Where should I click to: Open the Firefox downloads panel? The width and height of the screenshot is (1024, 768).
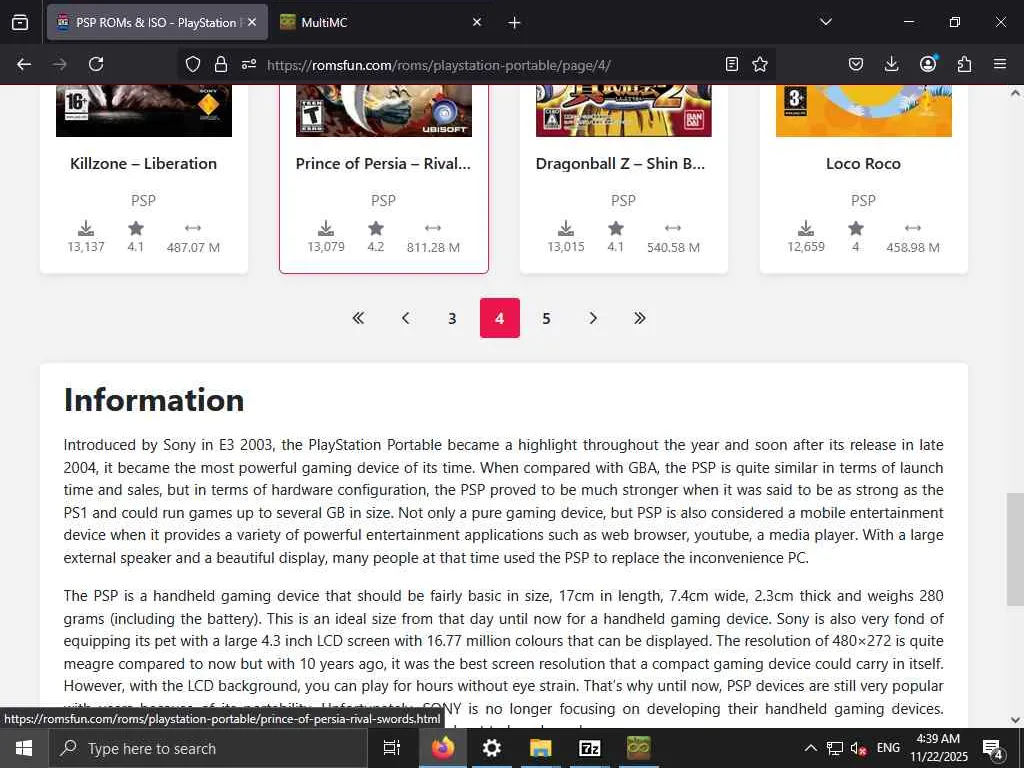click(x=891, y=64)
